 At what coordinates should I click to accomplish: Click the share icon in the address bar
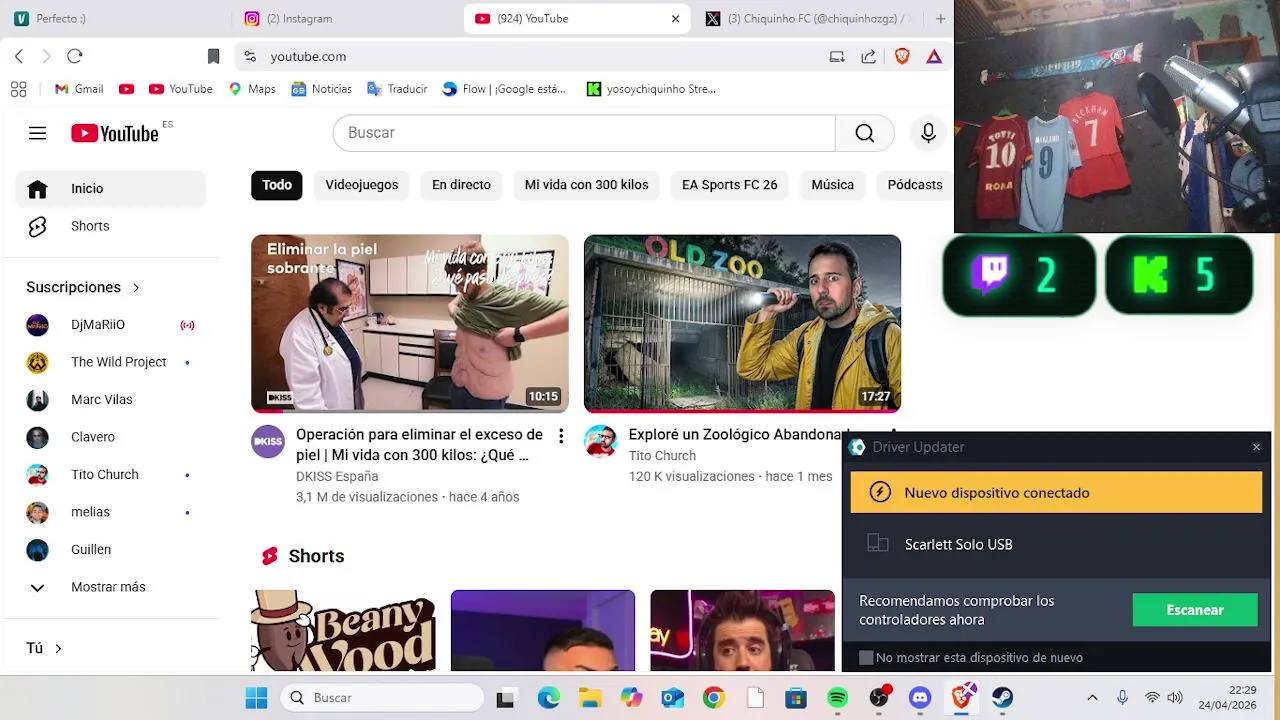[868, 56]
